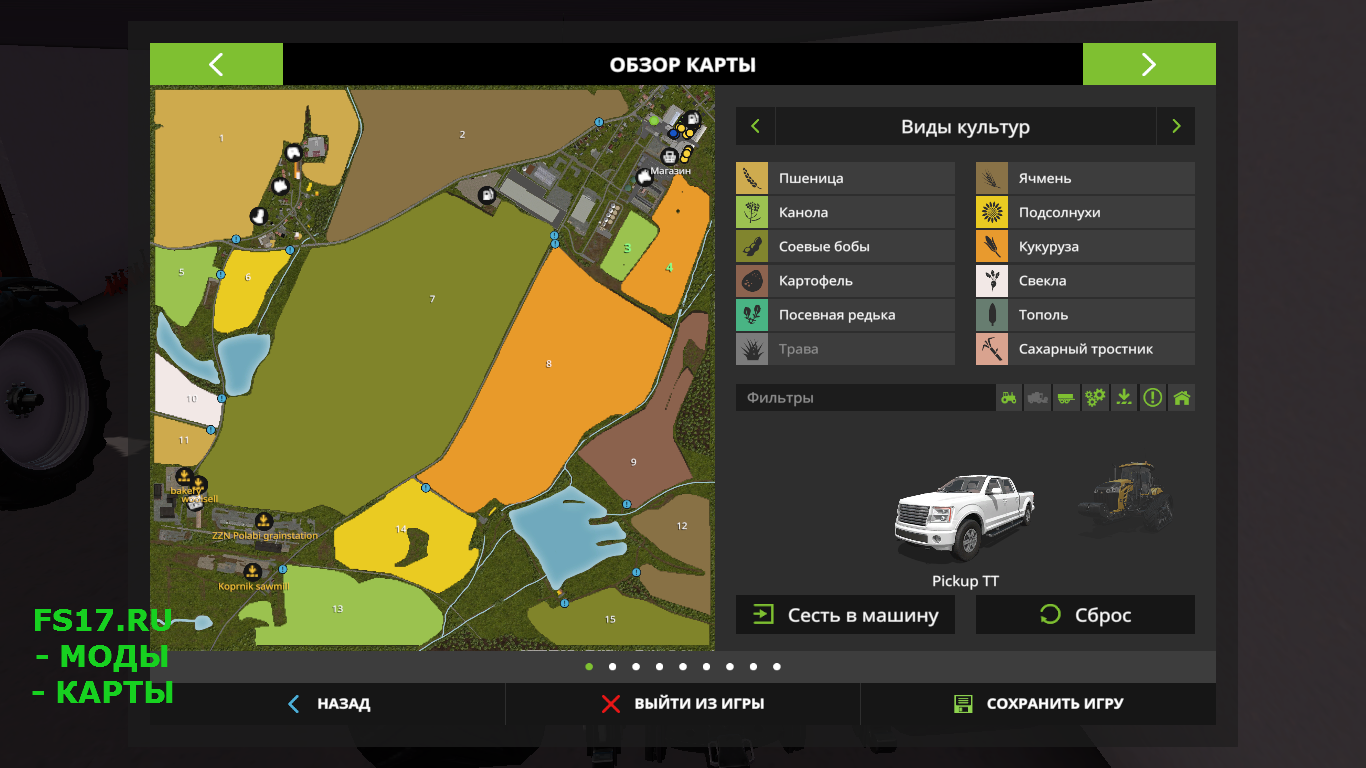Toggle the Канола crop overlay
The image size is (1366, 768).
(x=845, y=212)
